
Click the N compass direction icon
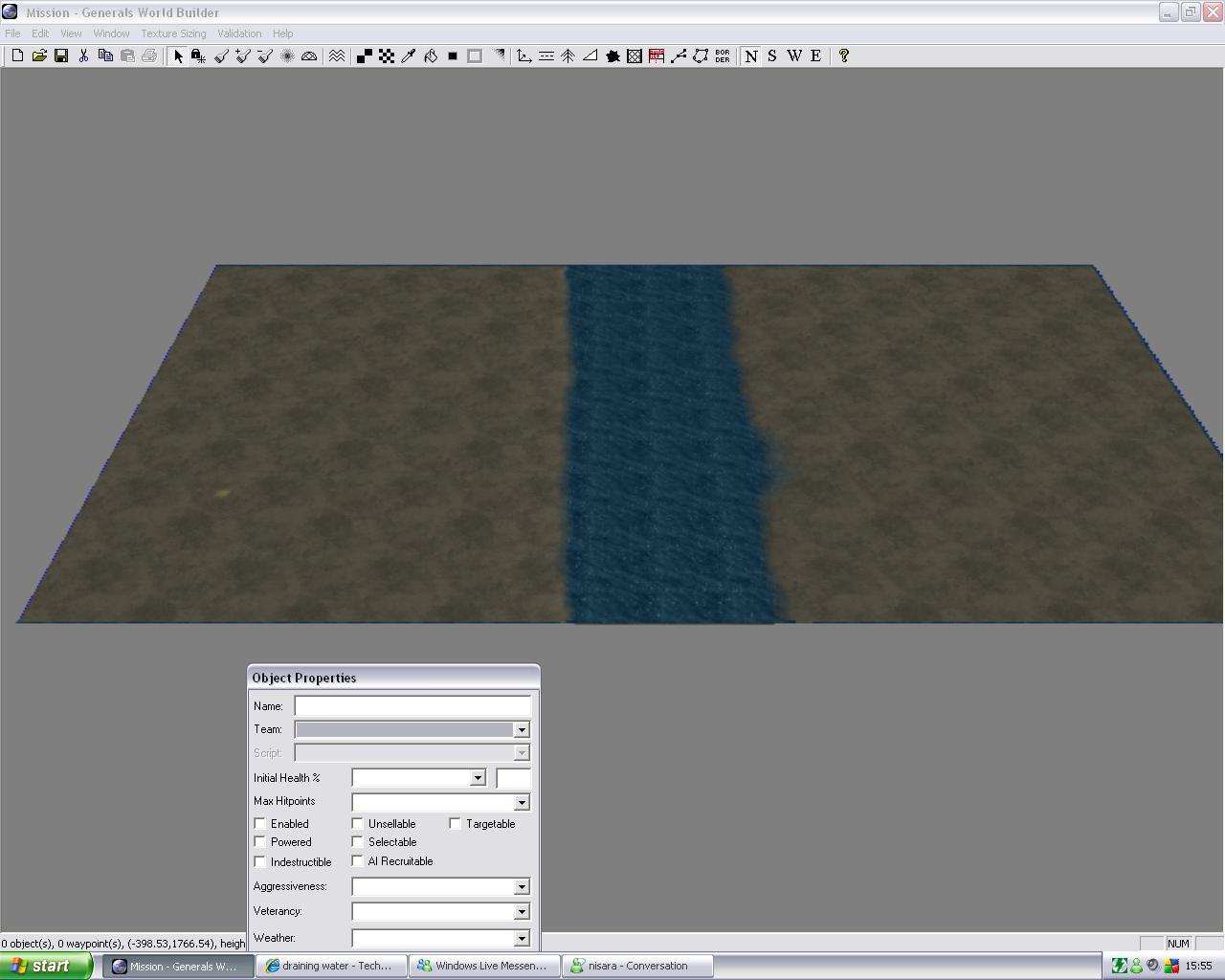tap(751, 56)
